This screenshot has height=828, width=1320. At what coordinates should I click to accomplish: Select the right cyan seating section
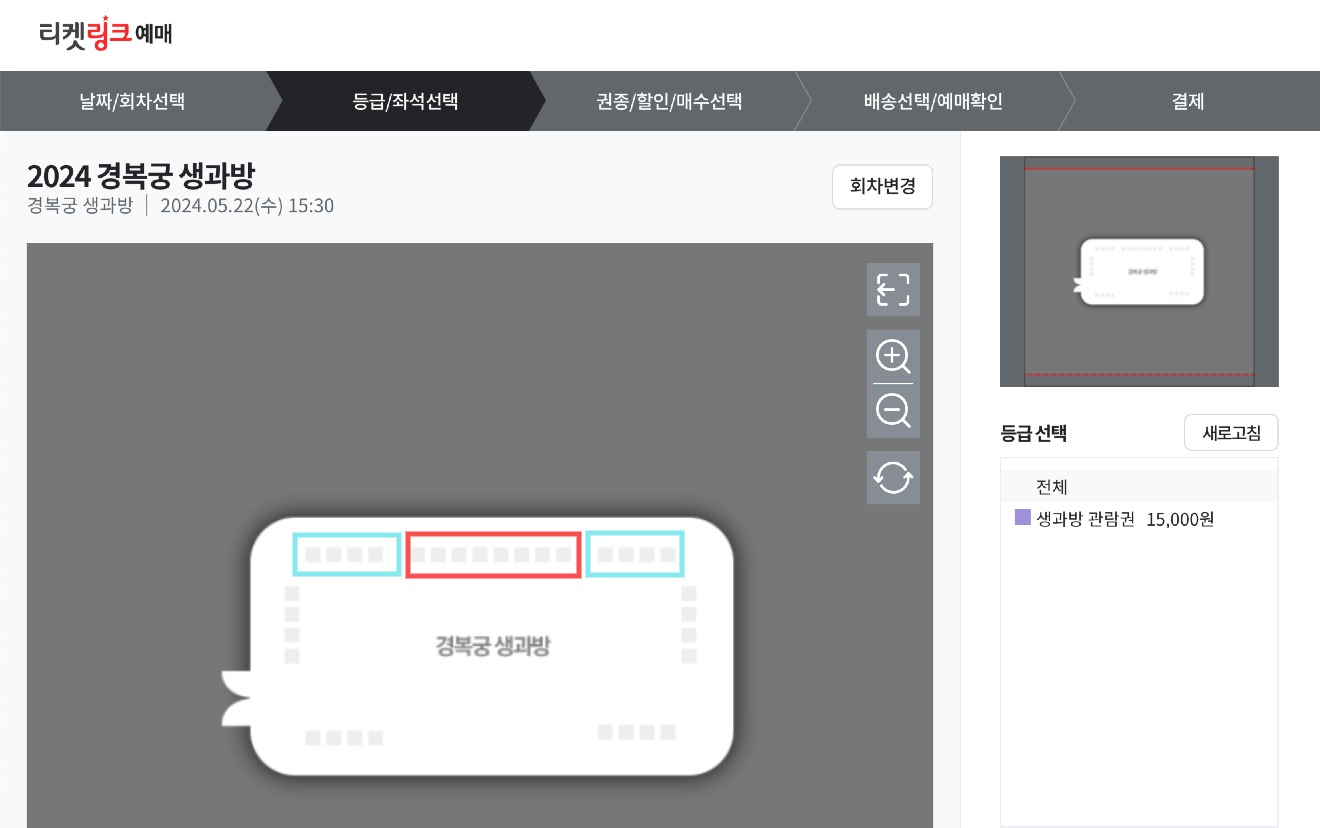tap(635, 554)
